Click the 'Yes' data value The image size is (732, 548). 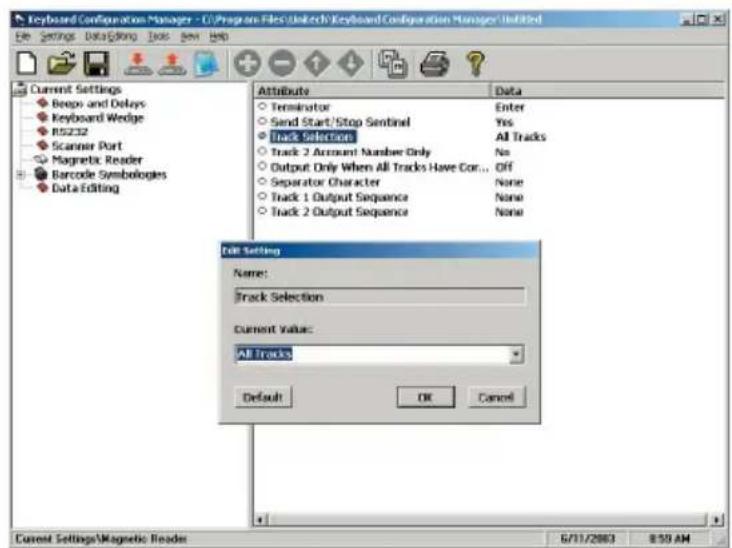pos(504,122)
